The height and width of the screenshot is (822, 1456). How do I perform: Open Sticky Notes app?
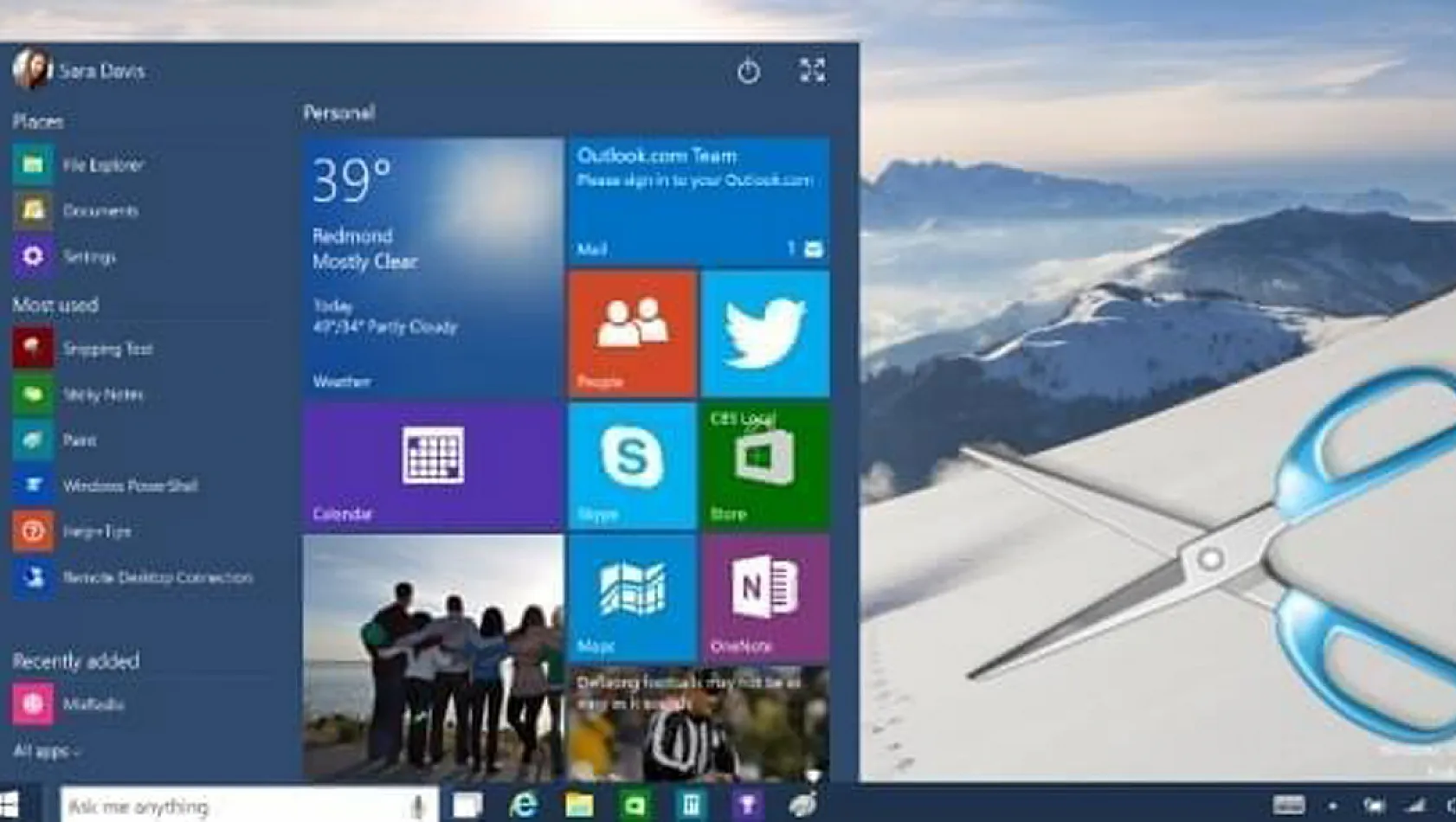click(x=79, y=395)
